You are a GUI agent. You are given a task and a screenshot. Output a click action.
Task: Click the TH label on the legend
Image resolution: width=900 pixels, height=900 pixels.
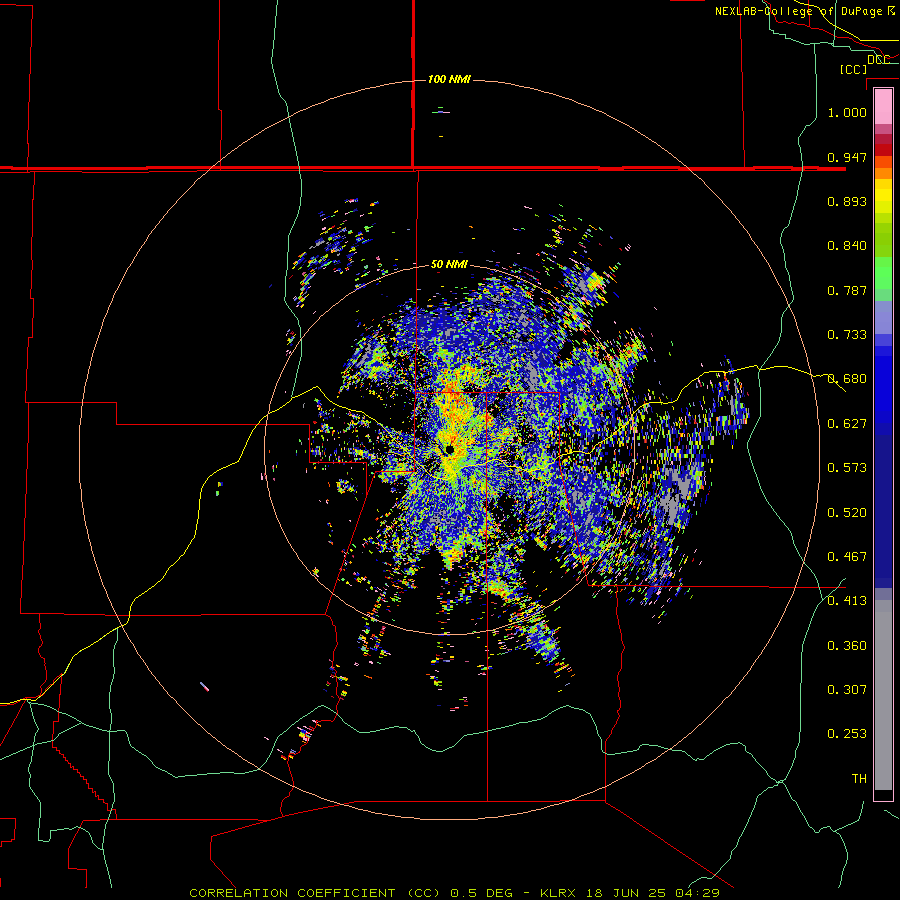pyautogui.click(x=859, y=779)
